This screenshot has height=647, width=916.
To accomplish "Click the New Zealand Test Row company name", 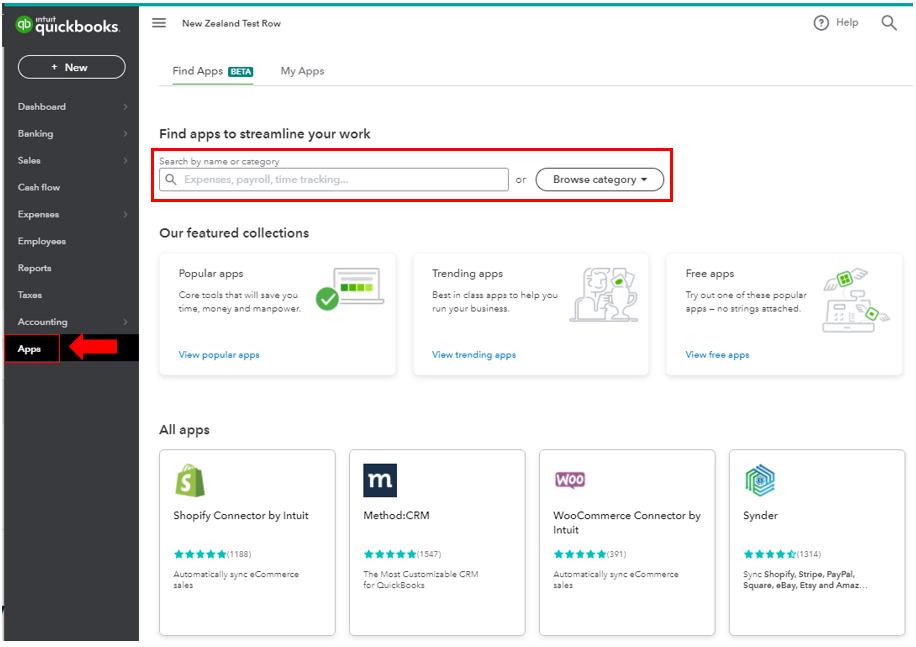I will pyautogui.click(x=231, y=23).
